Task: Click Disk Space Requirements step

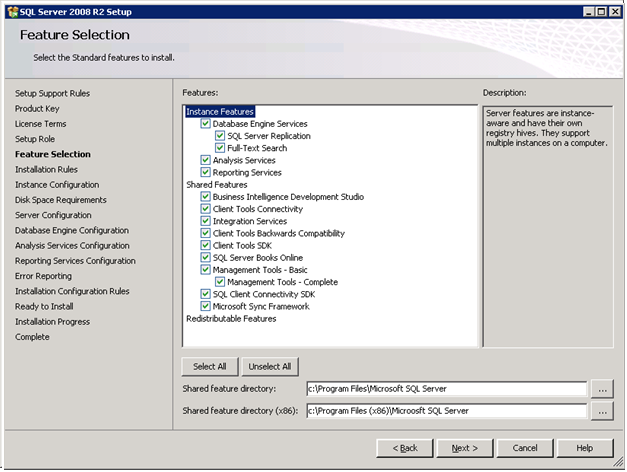Action: tap(61, 200)
